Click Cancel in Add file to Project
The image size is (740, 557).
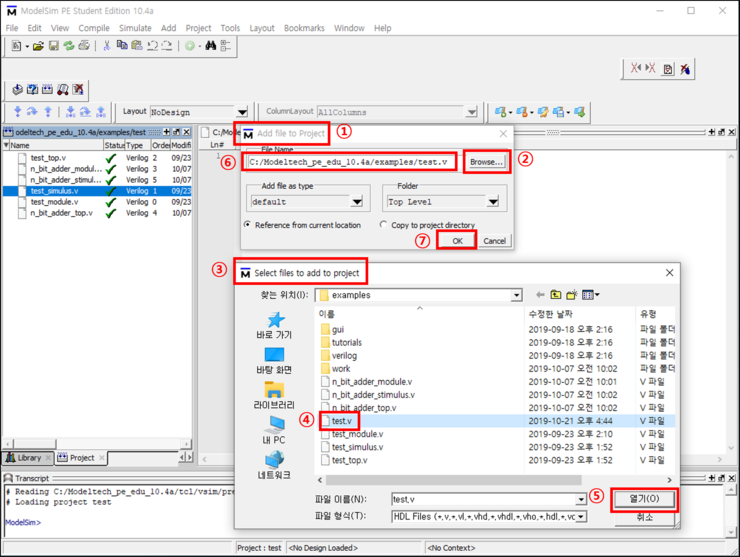pos(494,241)
